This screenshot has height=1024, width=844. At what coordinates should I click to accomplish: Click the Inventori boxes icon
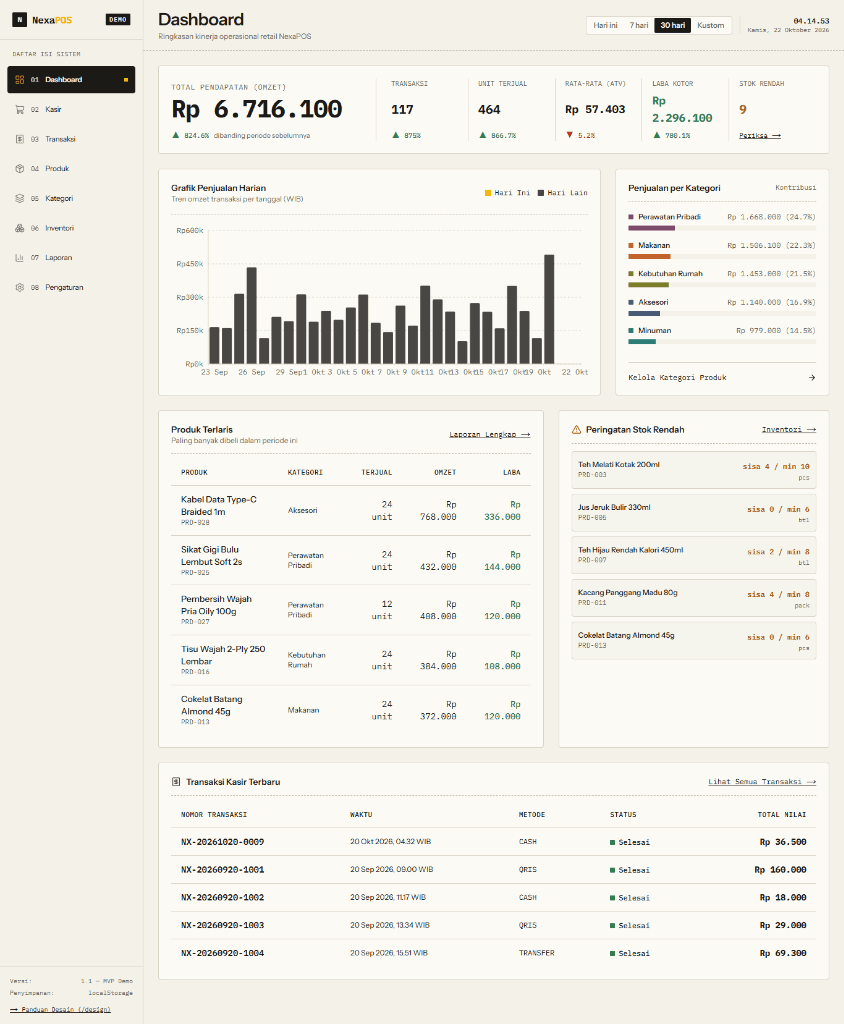[x=20, y=228]
